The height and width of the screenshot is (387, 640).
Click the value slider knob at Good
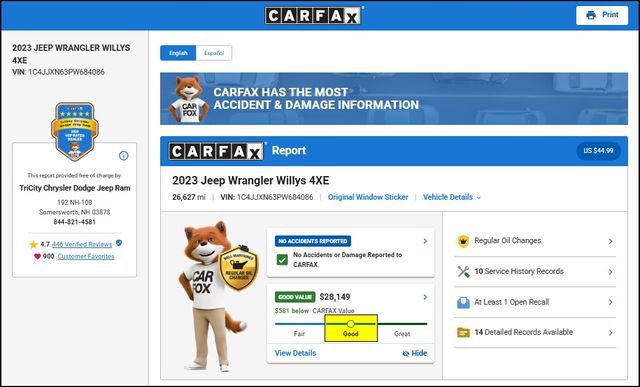point(350,324)
